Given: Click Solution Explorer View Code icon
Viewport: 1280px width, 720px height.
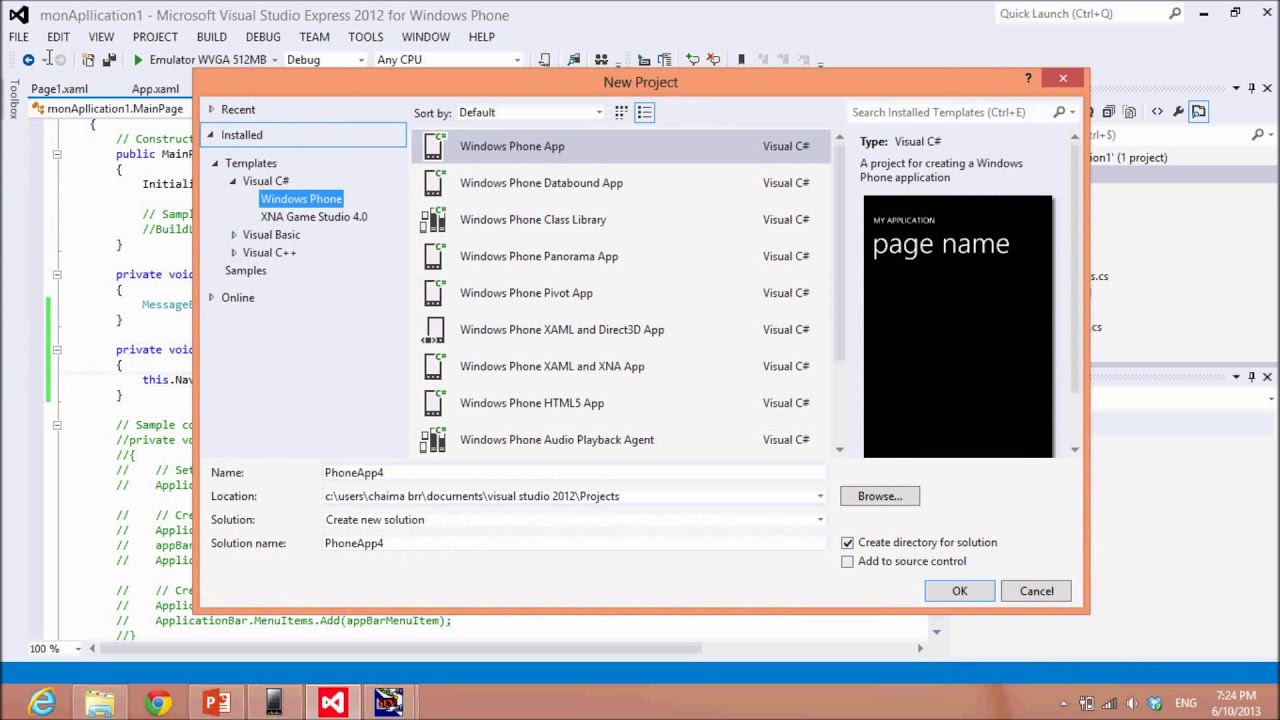Looking at the screenshot, I should (x=1157, y=112).
